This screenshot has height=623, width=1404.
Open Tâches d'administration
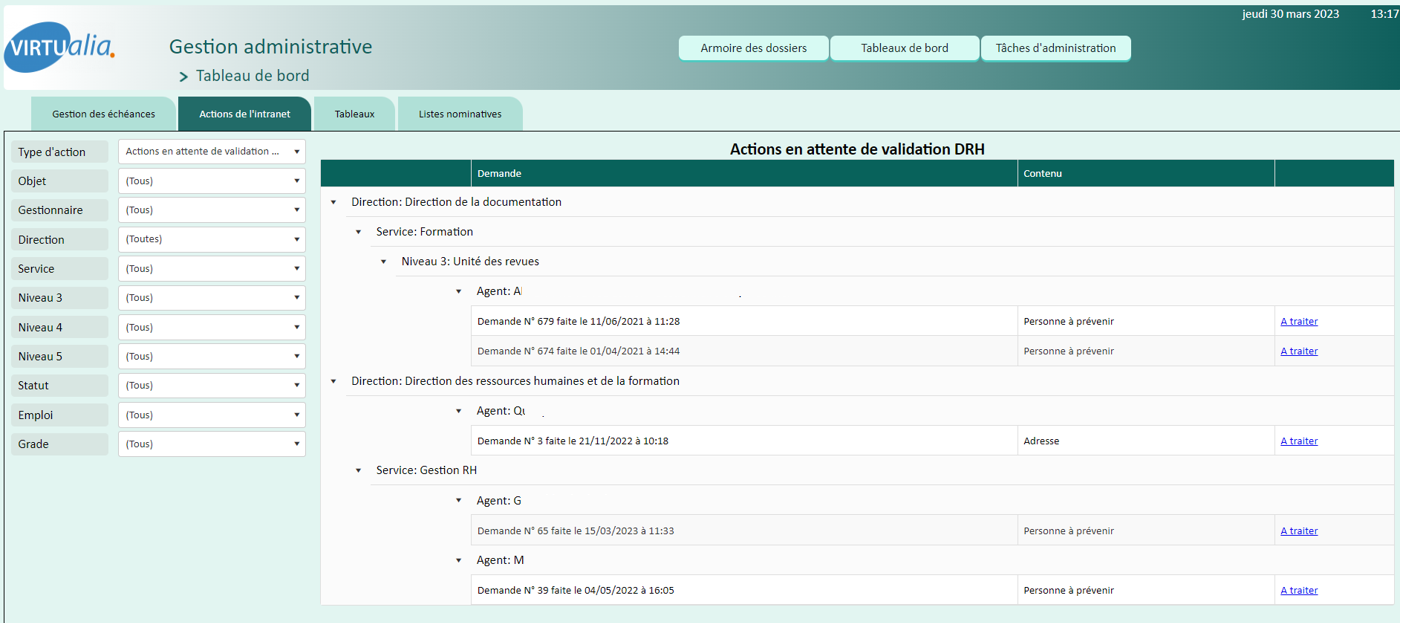coord(1055,48)
